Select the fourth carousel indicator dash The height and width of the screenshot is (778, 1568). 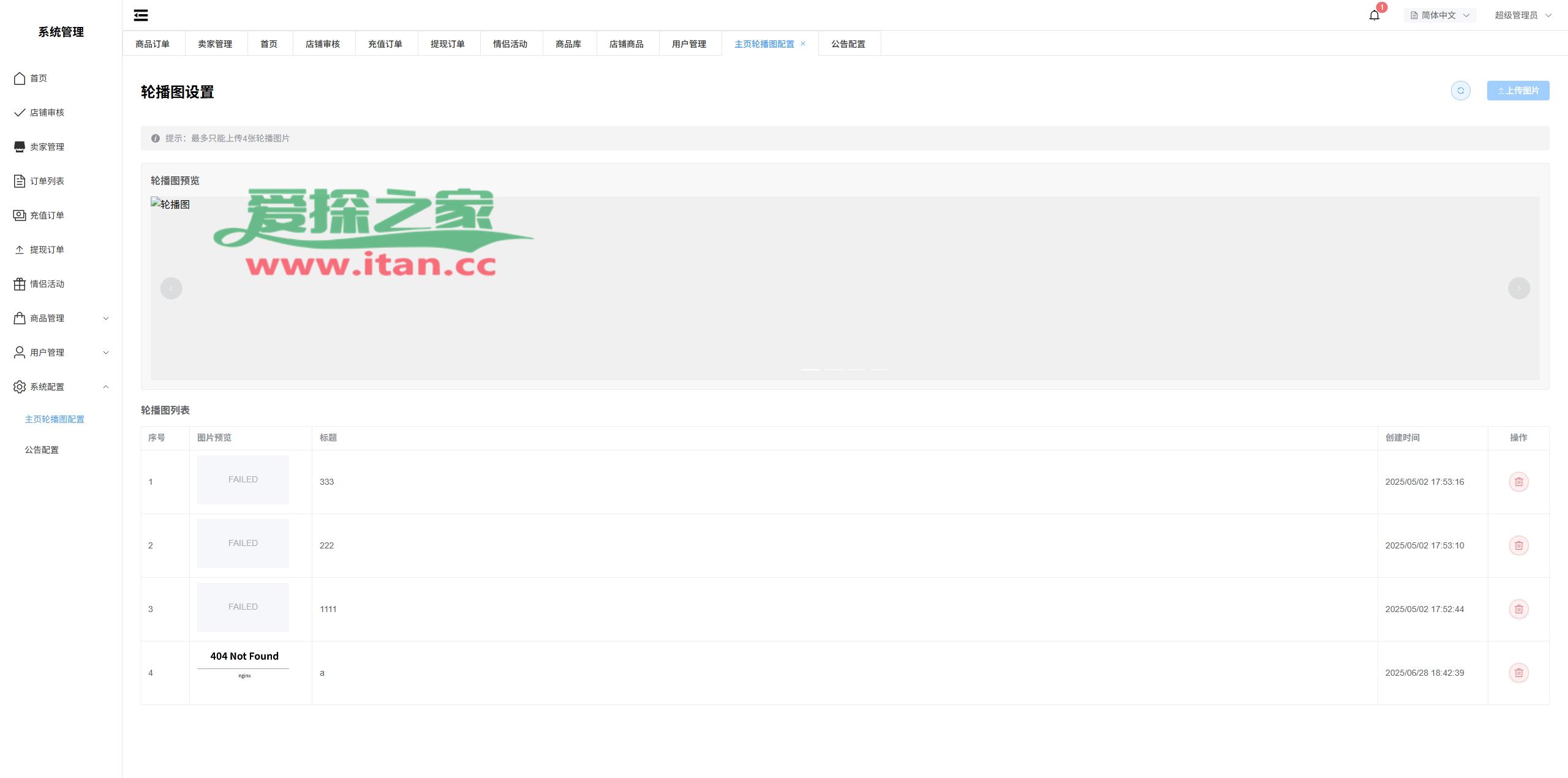click(x=880, y=370)
